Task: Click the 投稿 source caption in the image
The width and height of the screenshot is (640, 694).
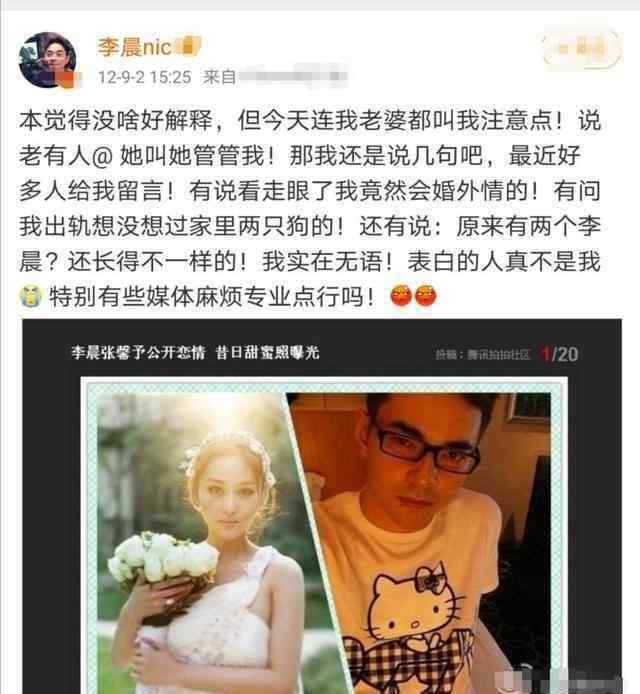Action: 482,355
